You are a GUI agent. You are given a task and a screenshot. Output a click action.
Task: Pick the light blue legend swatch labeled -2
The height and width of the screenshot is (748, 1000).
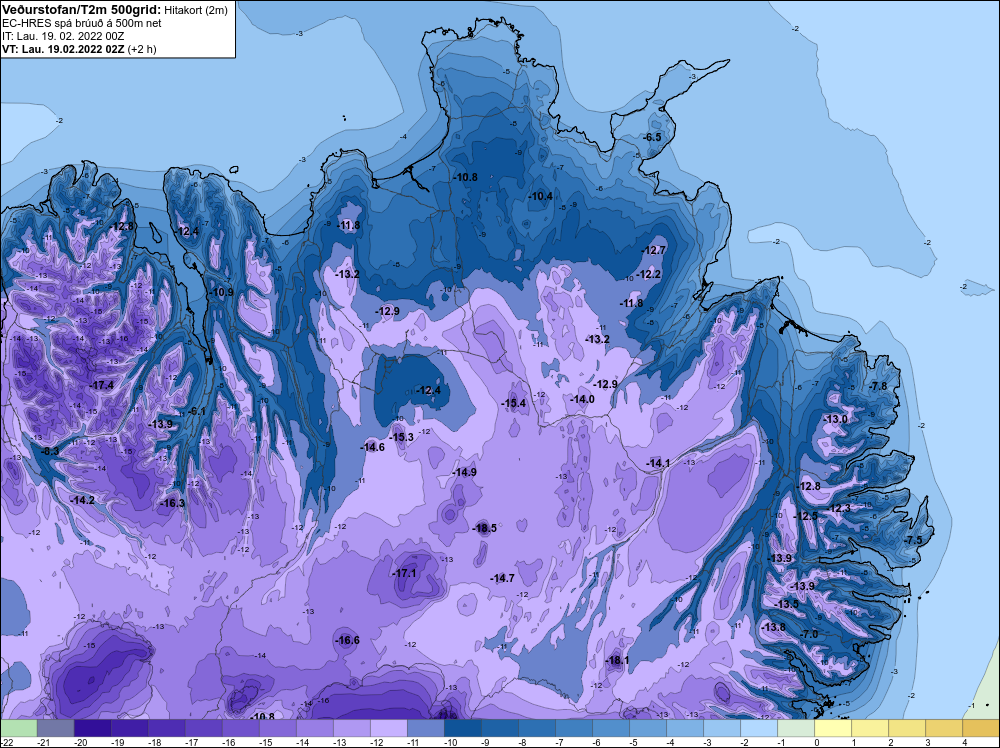tap(758, 729)
